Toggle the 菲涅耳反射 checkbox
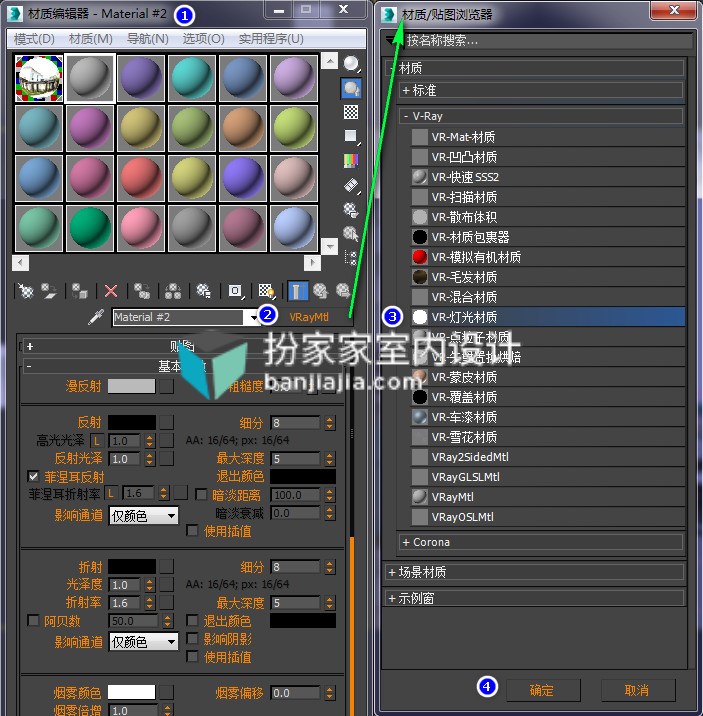This screenshot has height=716, width=703. click(33, 477)
